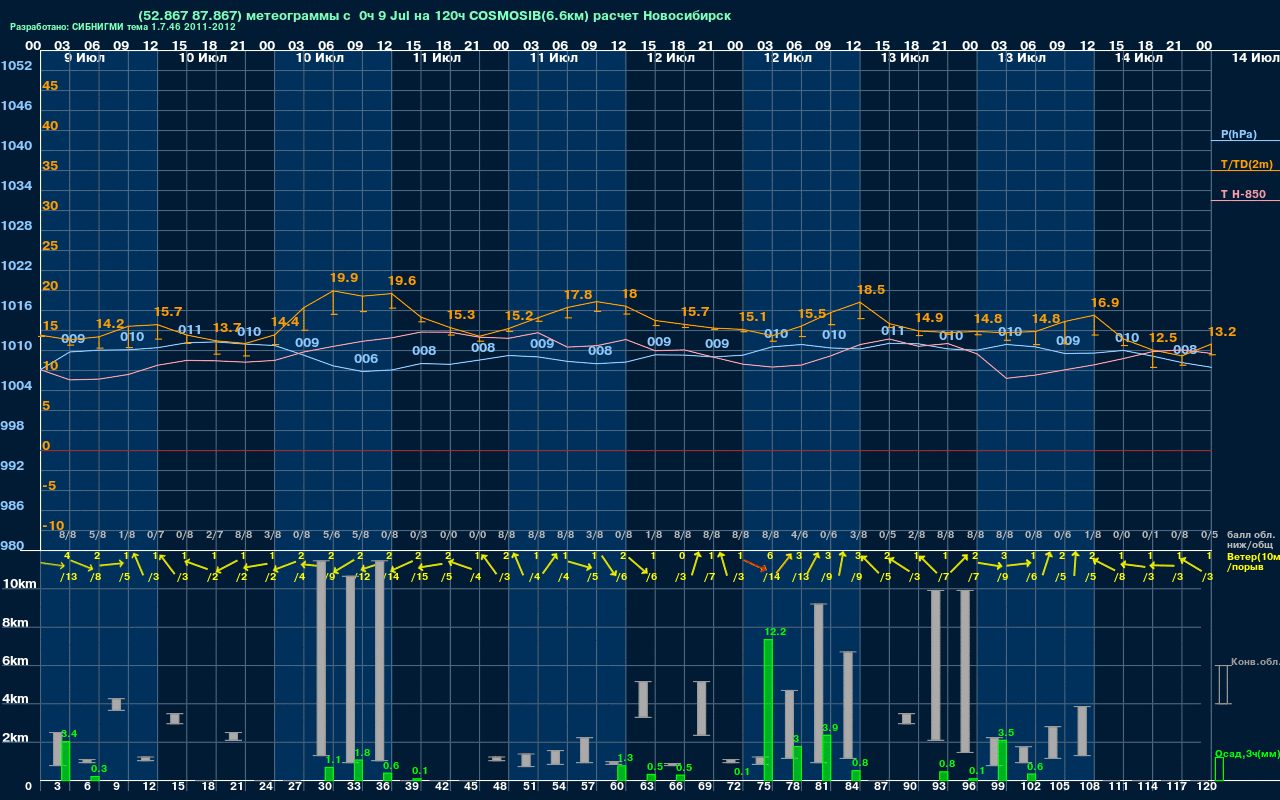Click the temperature value 12.5
Viewport: 1280px width, 800px height.
tap(1163, 338)
